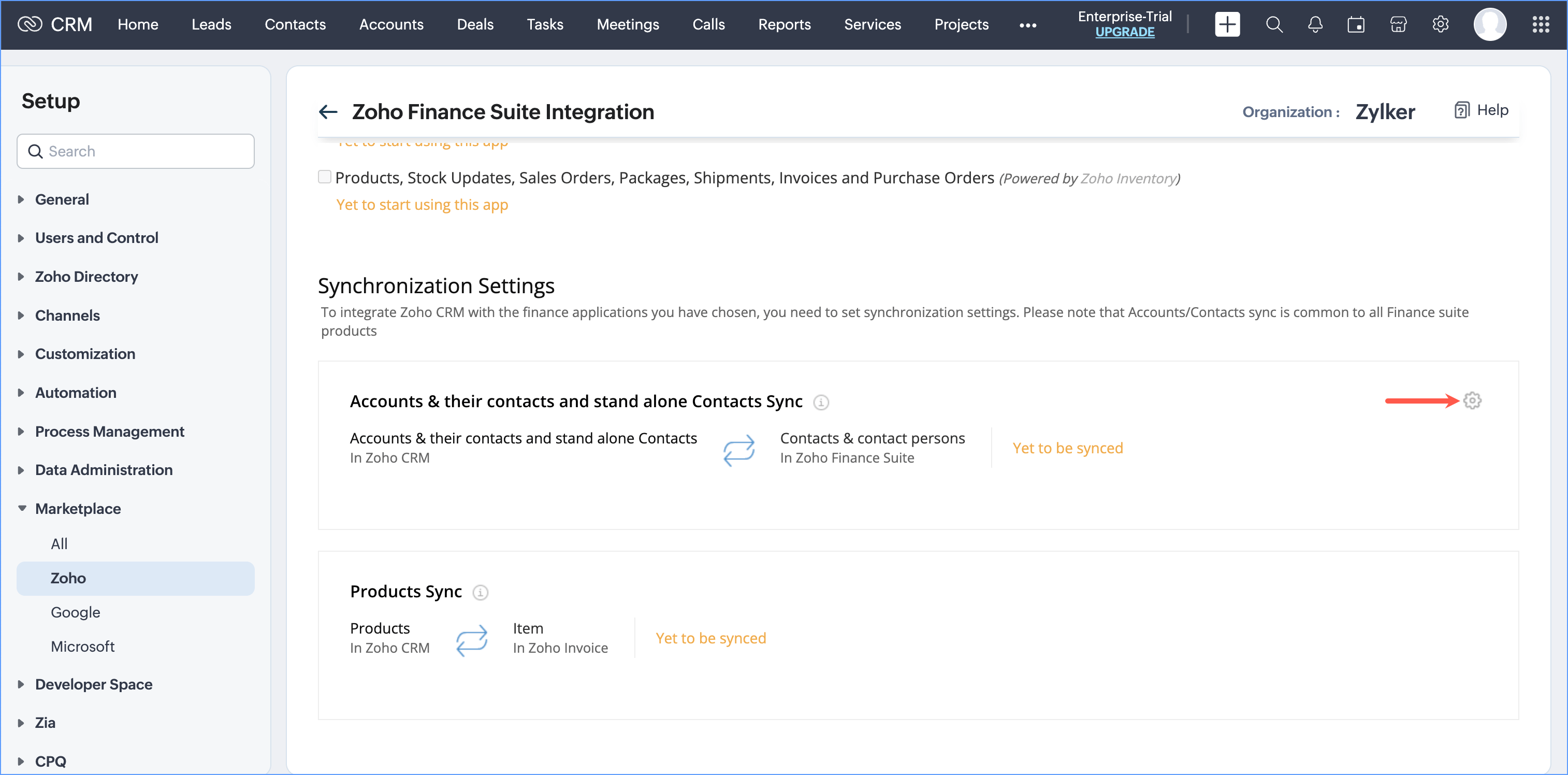Open the Help link
1568x775 pixels.
[1482, 110]
